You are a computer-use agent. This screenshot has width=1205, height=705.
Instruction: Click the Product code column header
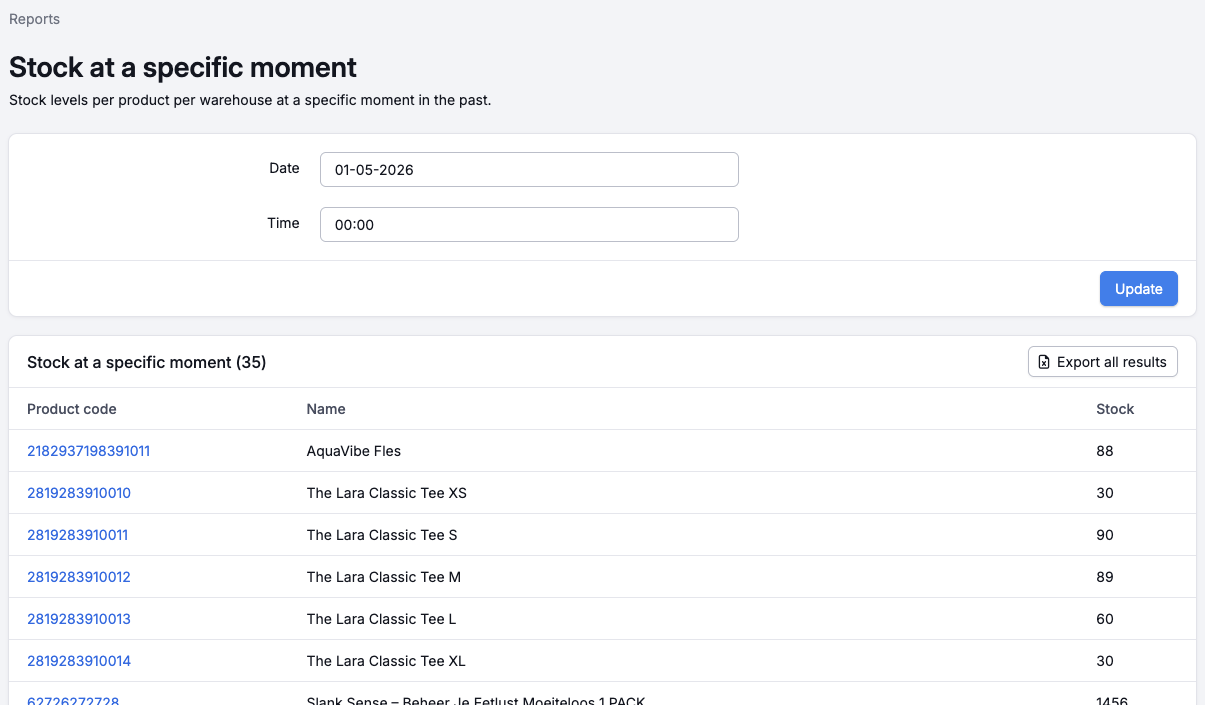(72, 409)
